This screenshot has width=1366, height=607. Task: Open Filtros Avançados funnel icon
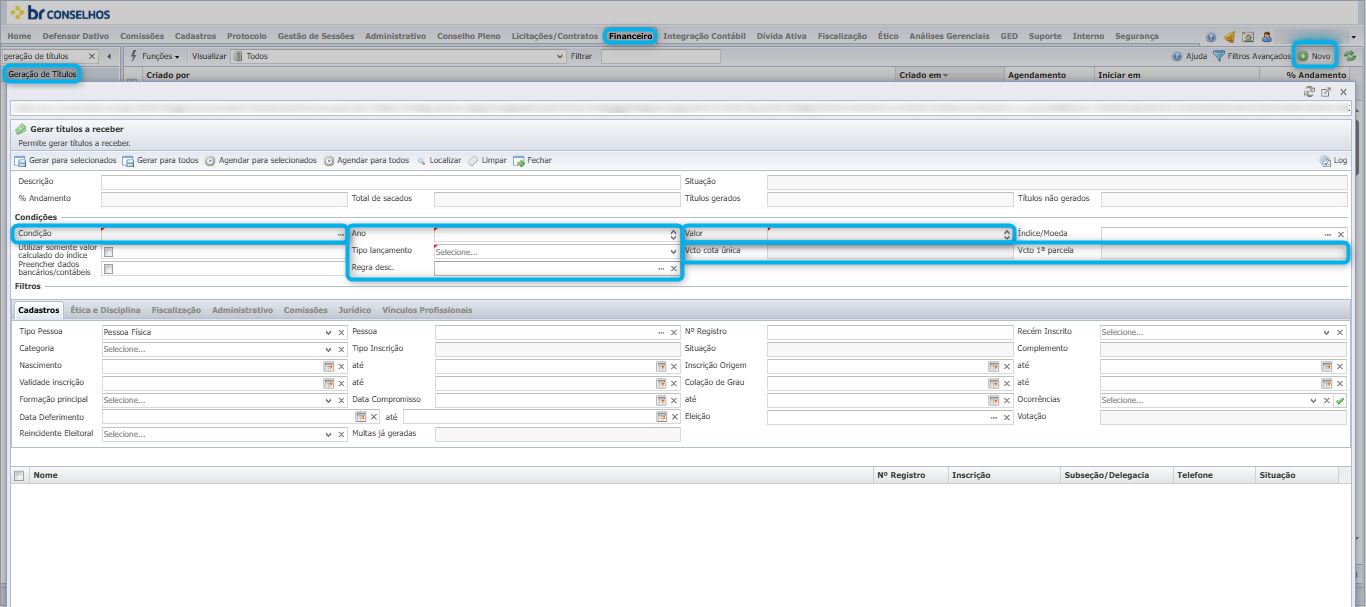(x=1218, y=56)
